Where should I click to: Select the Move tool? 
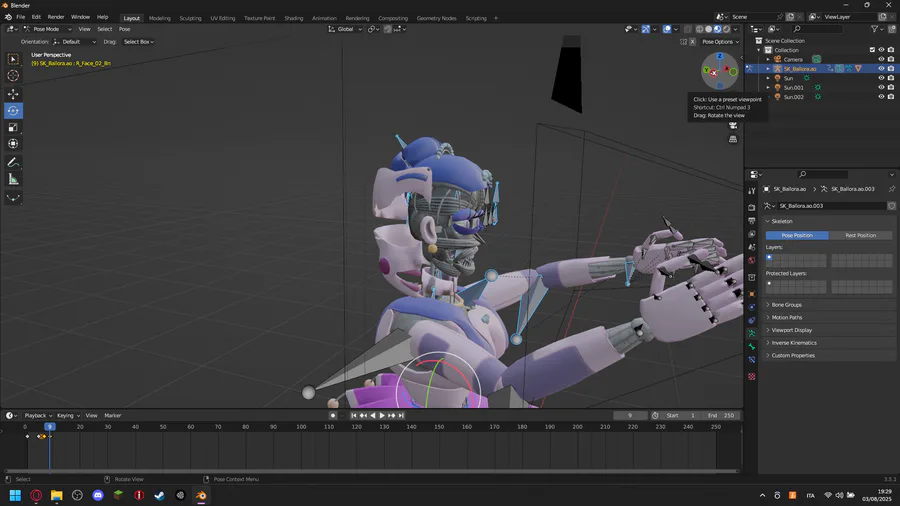click(x=13, y=94)
